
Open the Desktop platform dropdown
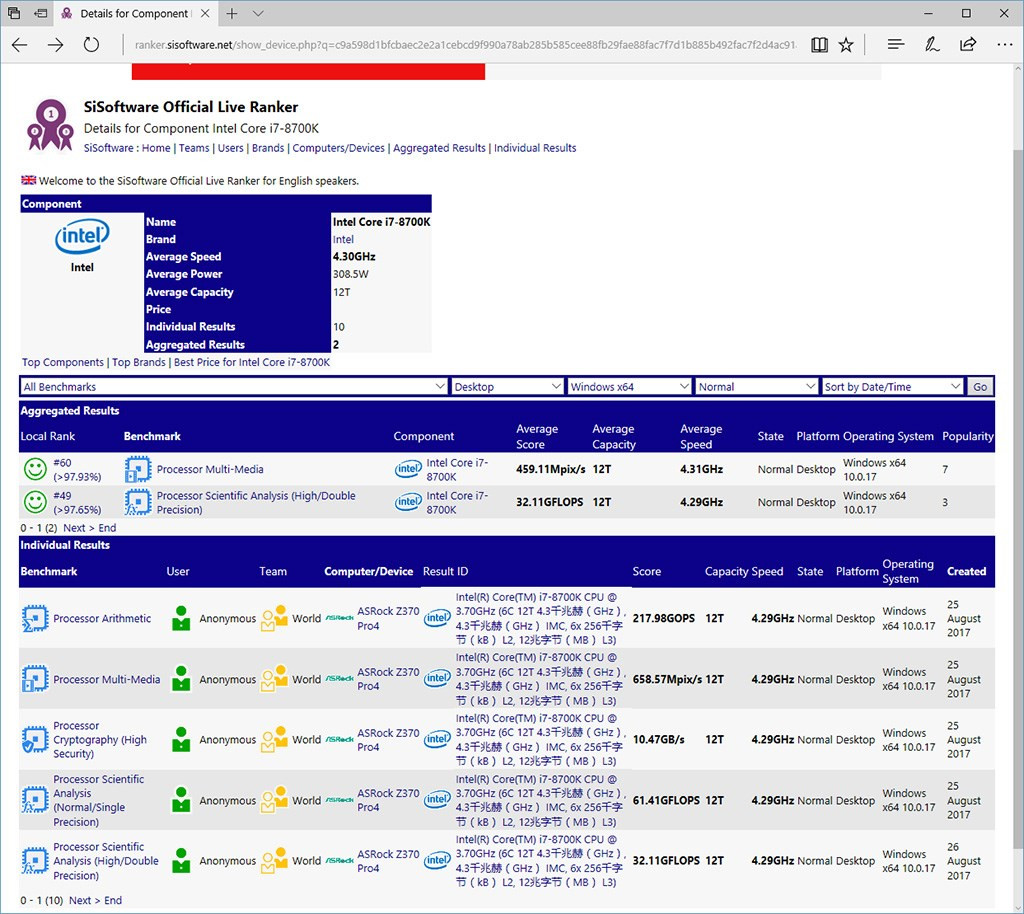(508, 387)
